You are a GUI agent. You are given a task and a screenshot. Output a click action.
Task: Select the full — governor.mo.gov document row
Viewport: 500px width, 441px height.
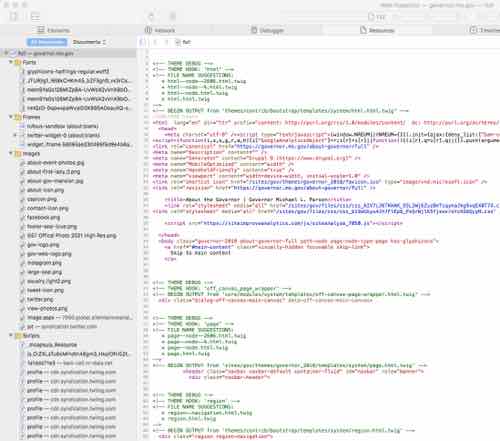(x=68, y=53)
